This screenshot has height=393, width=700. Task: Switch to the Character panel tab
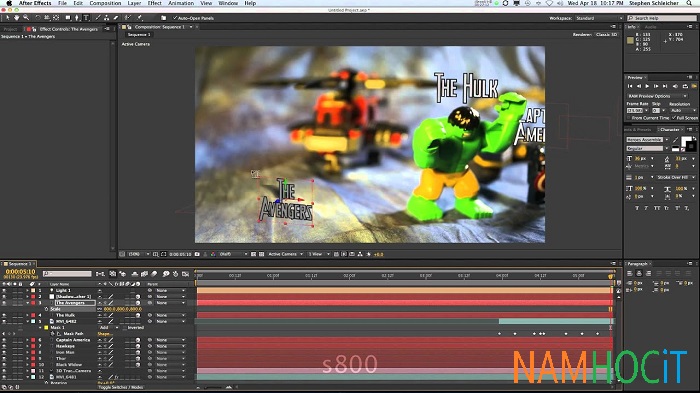coord(670,130)
